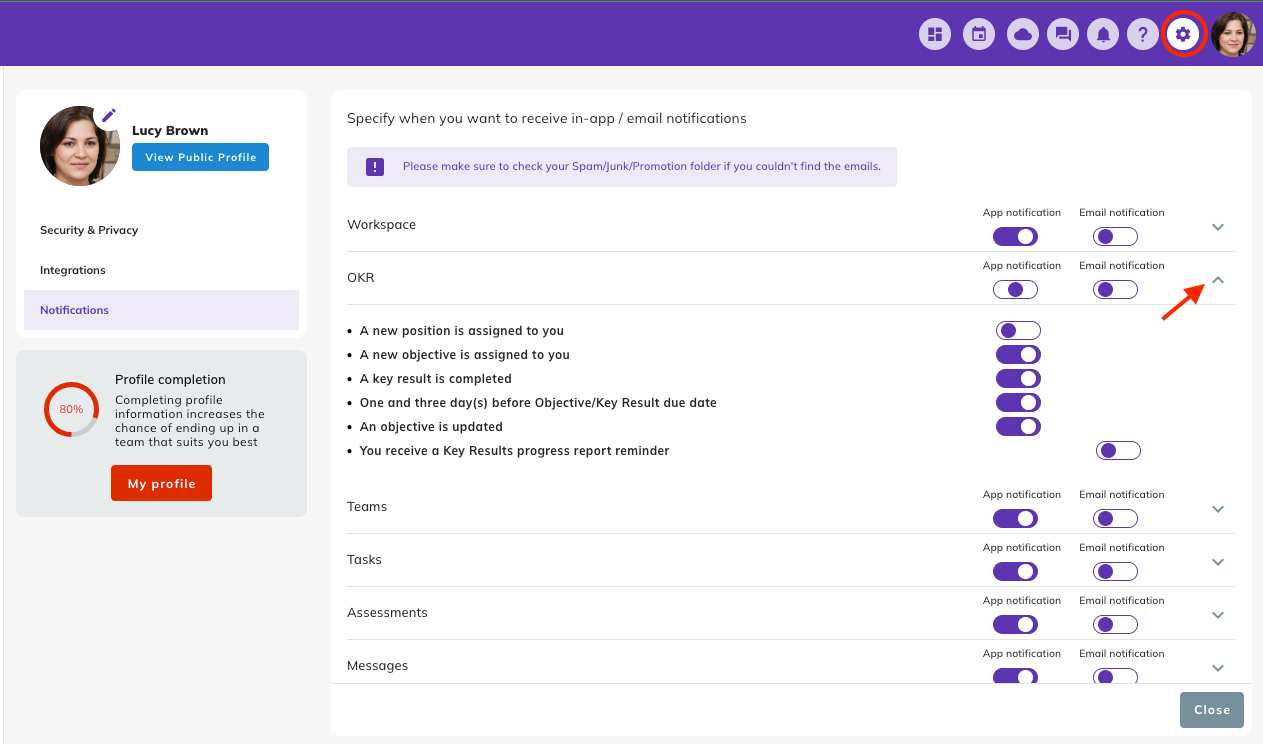Toggle Messages app notification switch
1263x744 pixels.
1015,676
